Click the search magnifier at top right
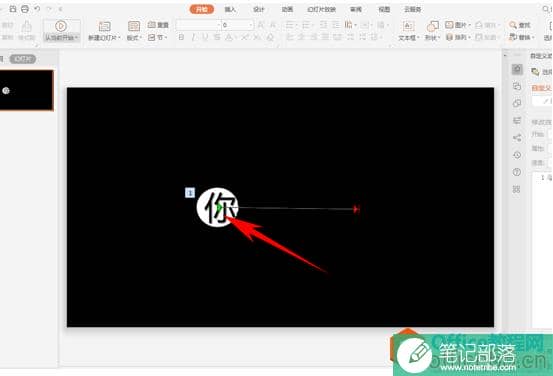 click(546, 9)
